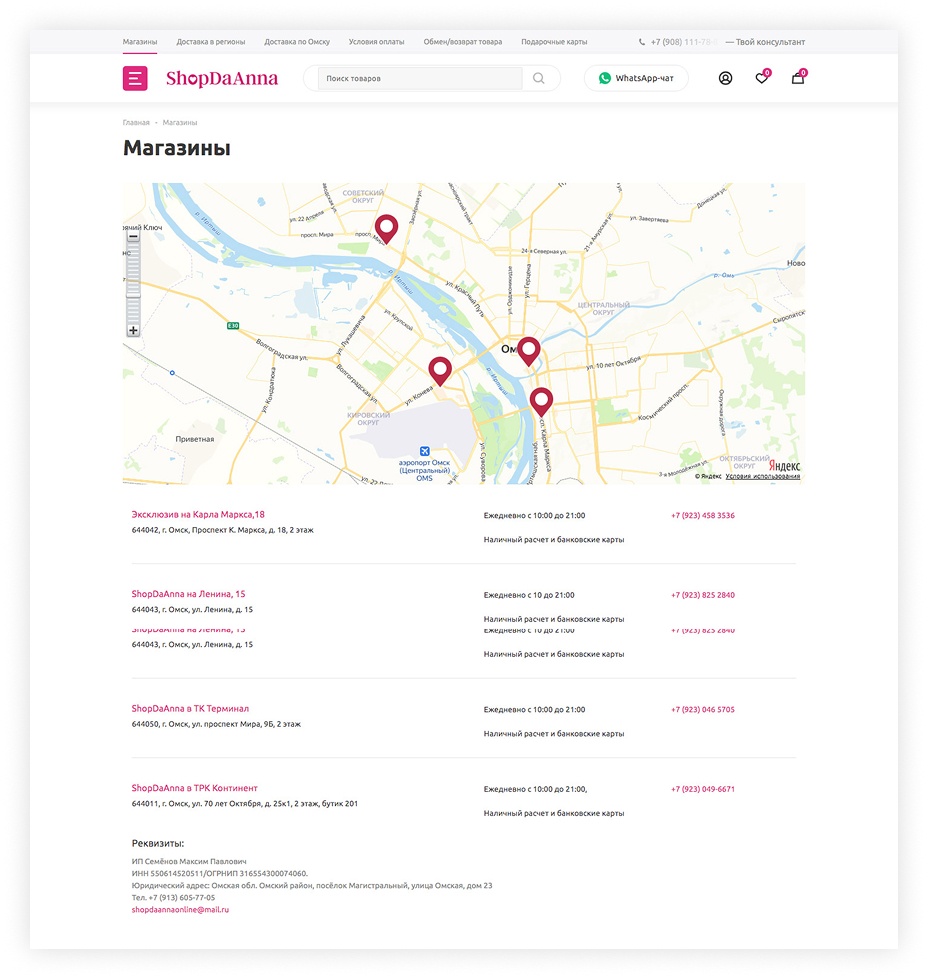
Task: Click the address 644011, г. Омск, ул. 70 лет Октября
Action: pos(245,804)
